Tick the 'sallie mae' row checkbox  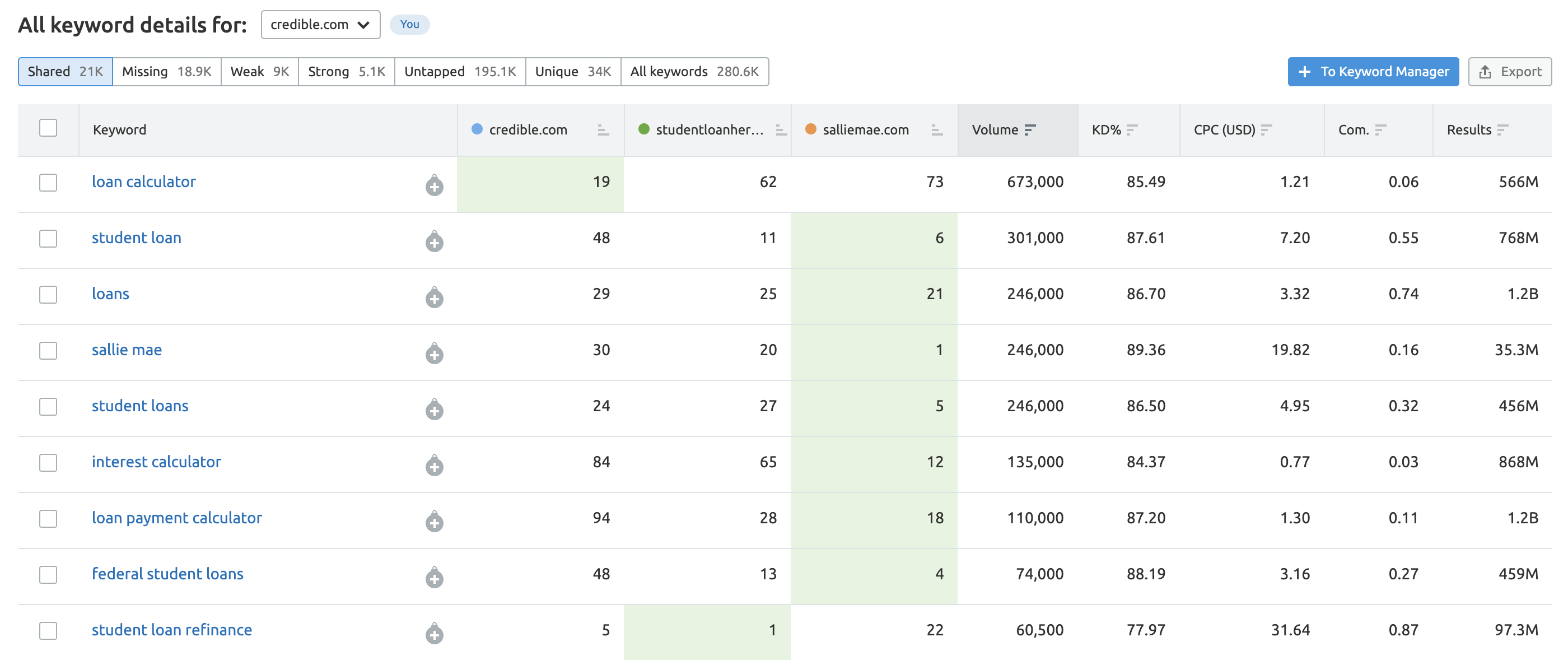pos(48,351)
